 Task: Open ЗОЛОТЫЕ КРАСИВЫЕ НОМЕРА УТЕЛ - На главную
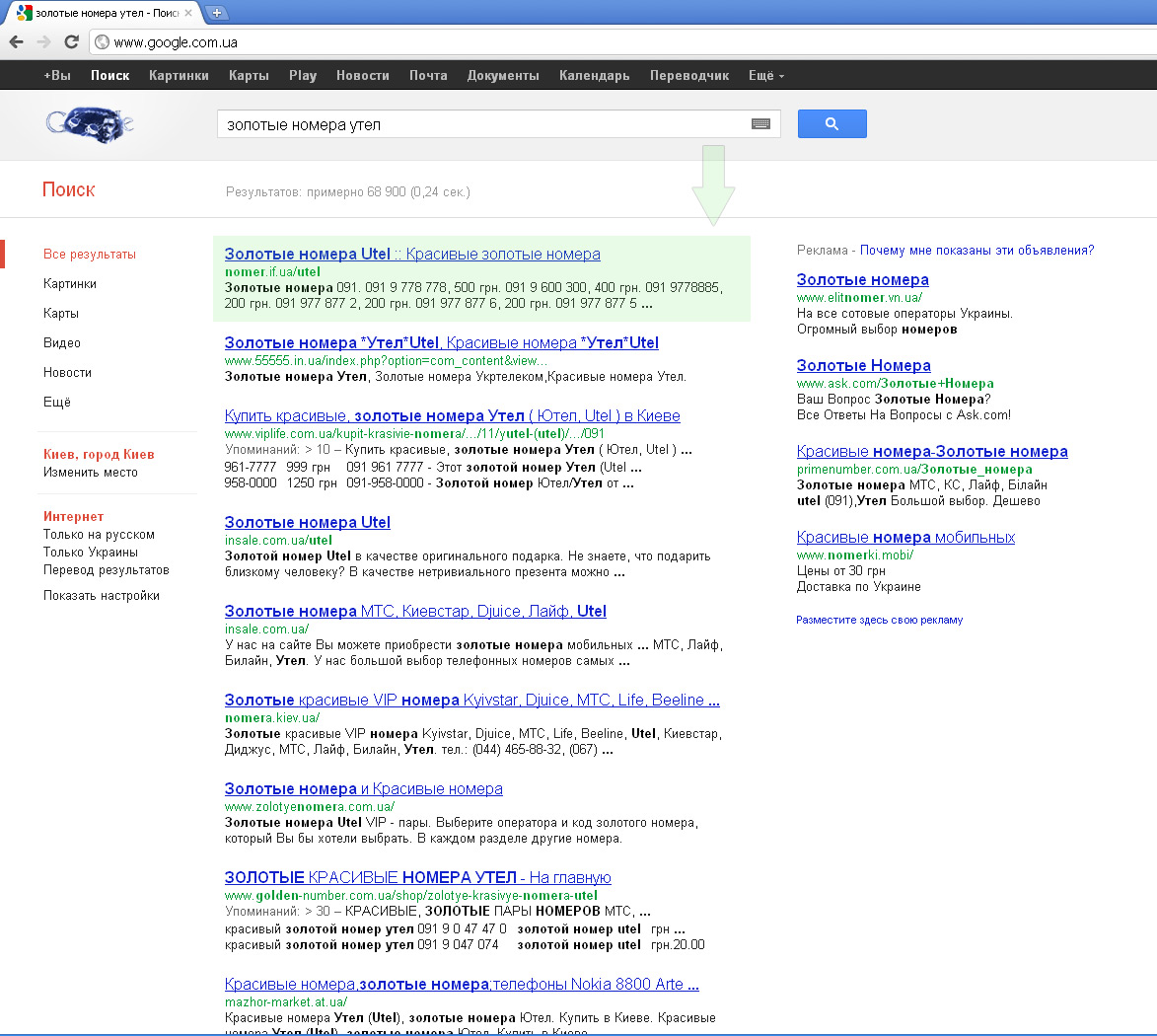pyautogui.click(x=417, y=877)
